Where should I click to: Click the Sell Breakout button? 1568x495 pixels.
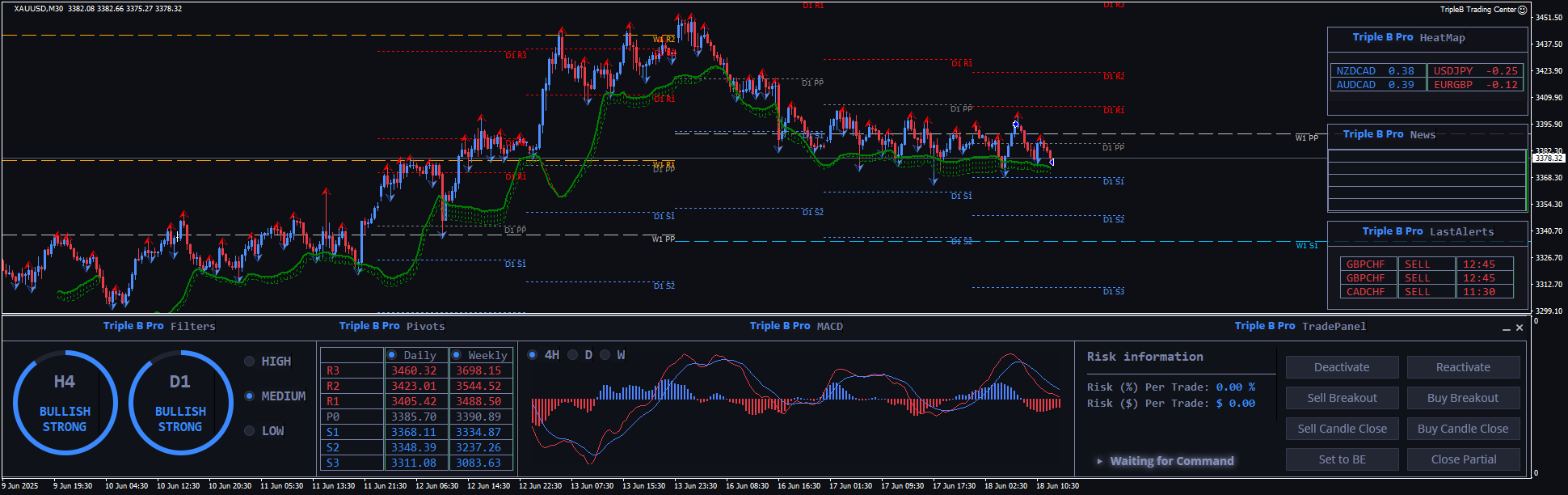1342,398
